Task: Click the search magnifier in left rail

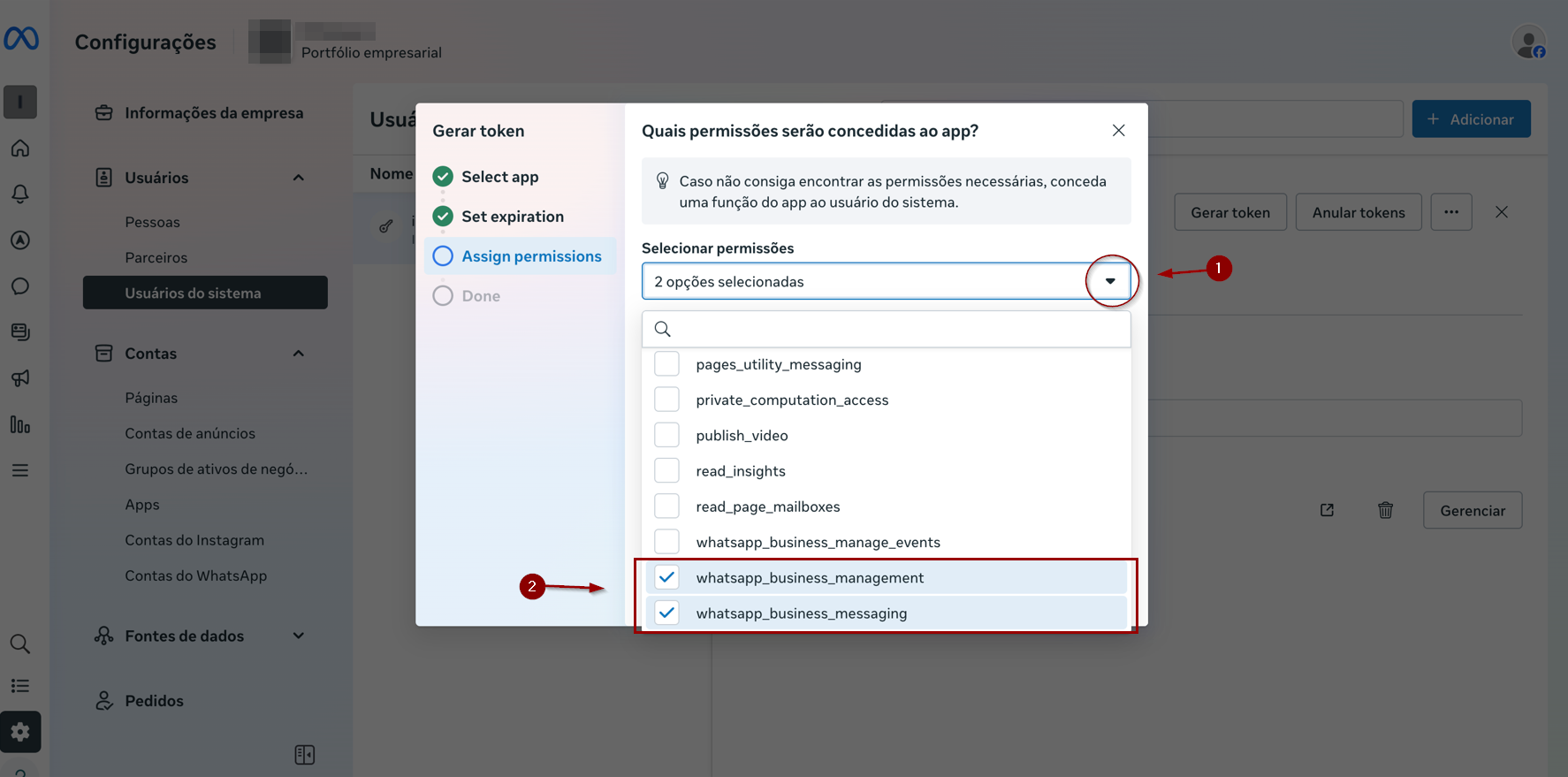Action: tap(20, 644)
